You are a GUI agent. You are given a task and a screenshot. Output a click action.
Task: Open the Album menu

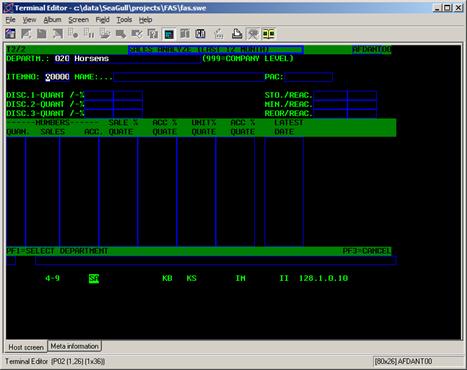[x=52, y=20]
